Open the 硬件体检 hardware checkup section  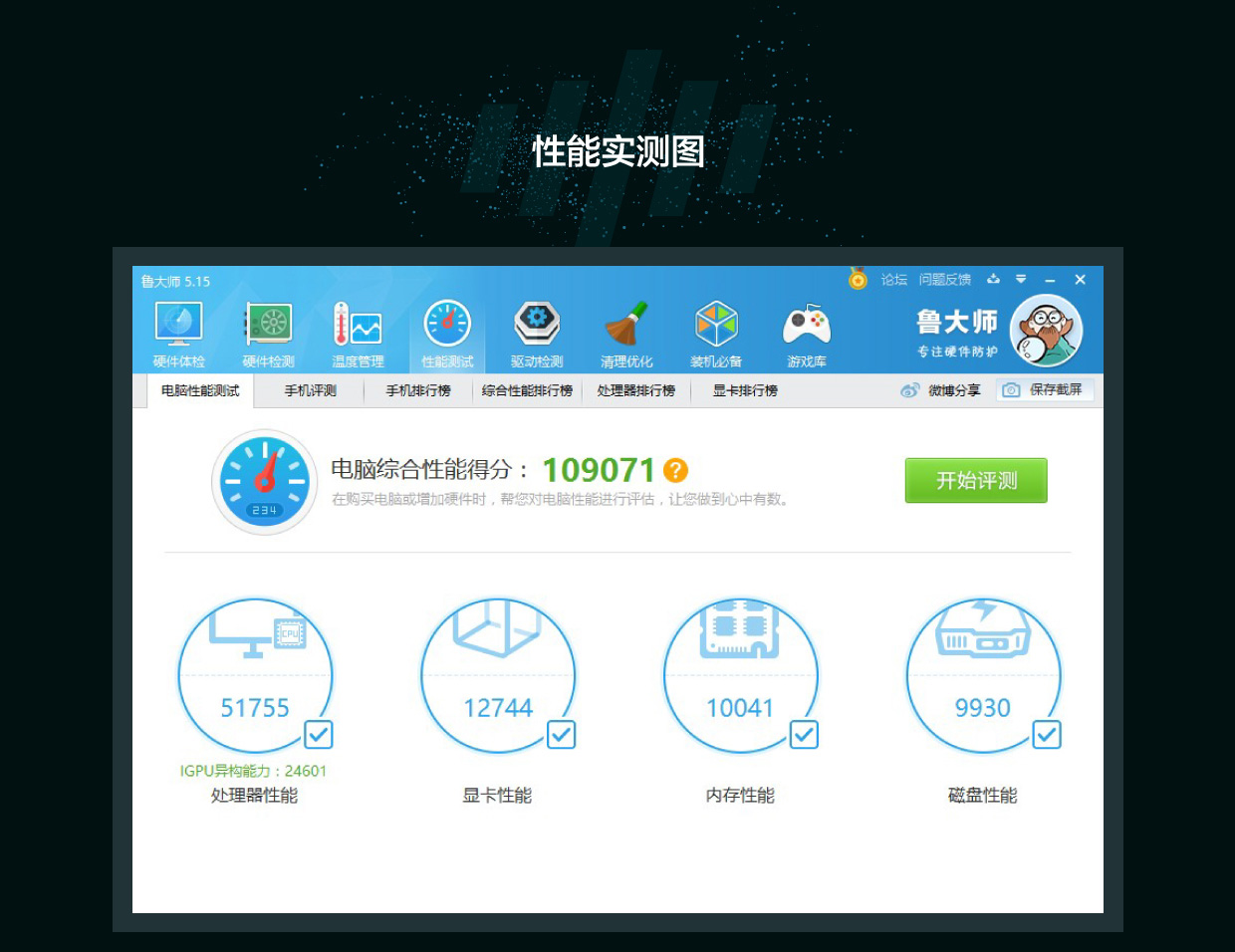pyautogui.click(x=179, y=335)
